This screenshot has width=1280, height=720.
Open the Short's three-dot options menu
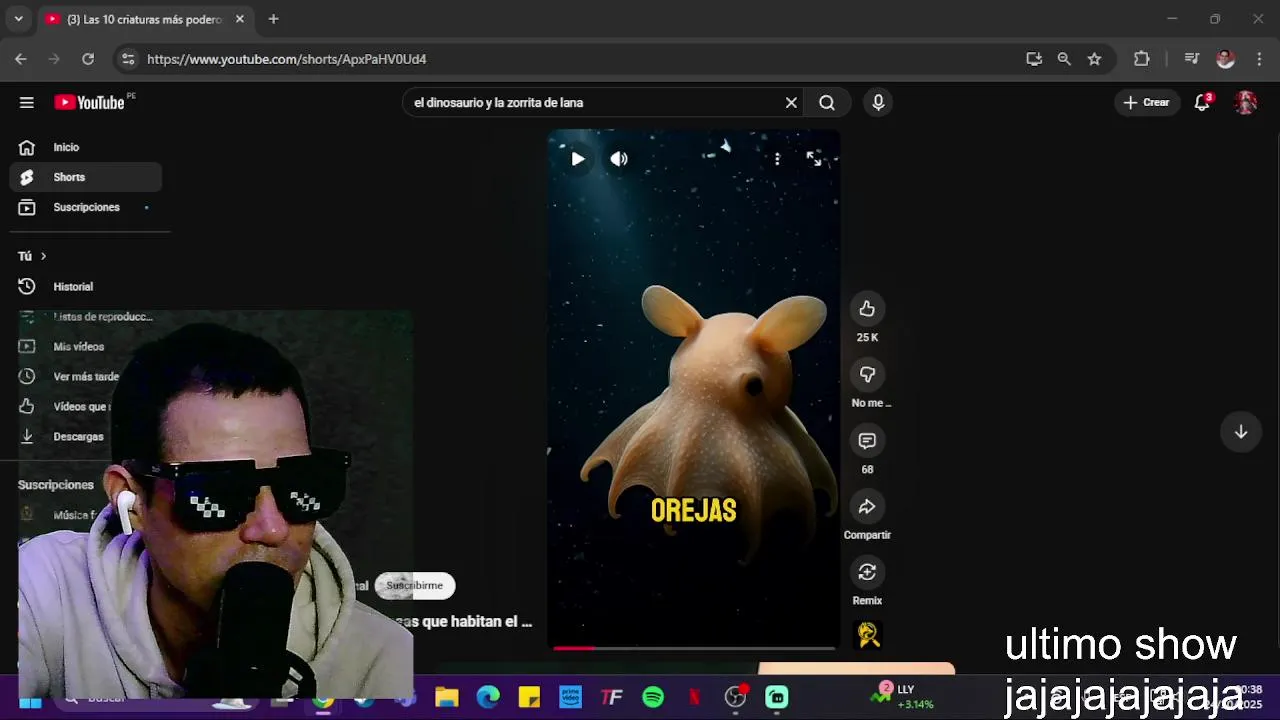[x=777, y=159]
